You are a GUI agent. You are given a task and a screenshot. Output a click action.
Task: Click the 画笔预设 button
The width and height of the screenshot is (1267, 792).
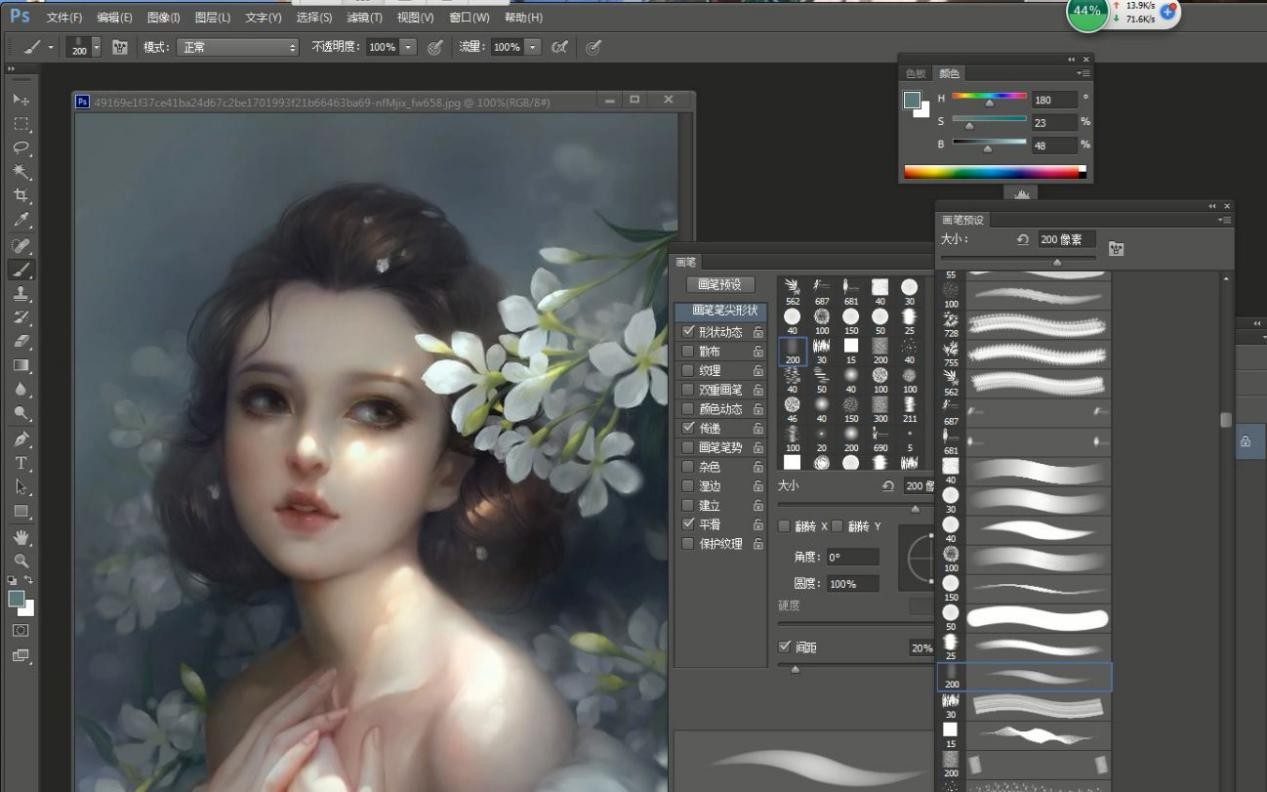[720, 285]
